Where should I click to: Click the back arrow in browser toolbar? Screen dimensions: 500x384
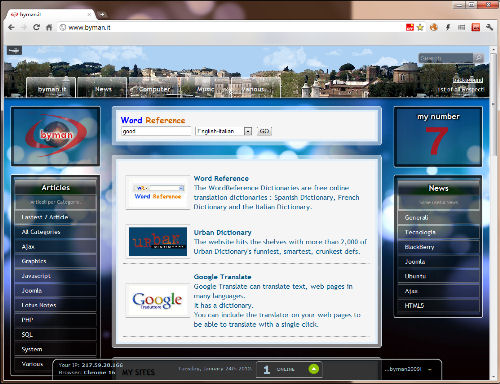coord(11,27)
